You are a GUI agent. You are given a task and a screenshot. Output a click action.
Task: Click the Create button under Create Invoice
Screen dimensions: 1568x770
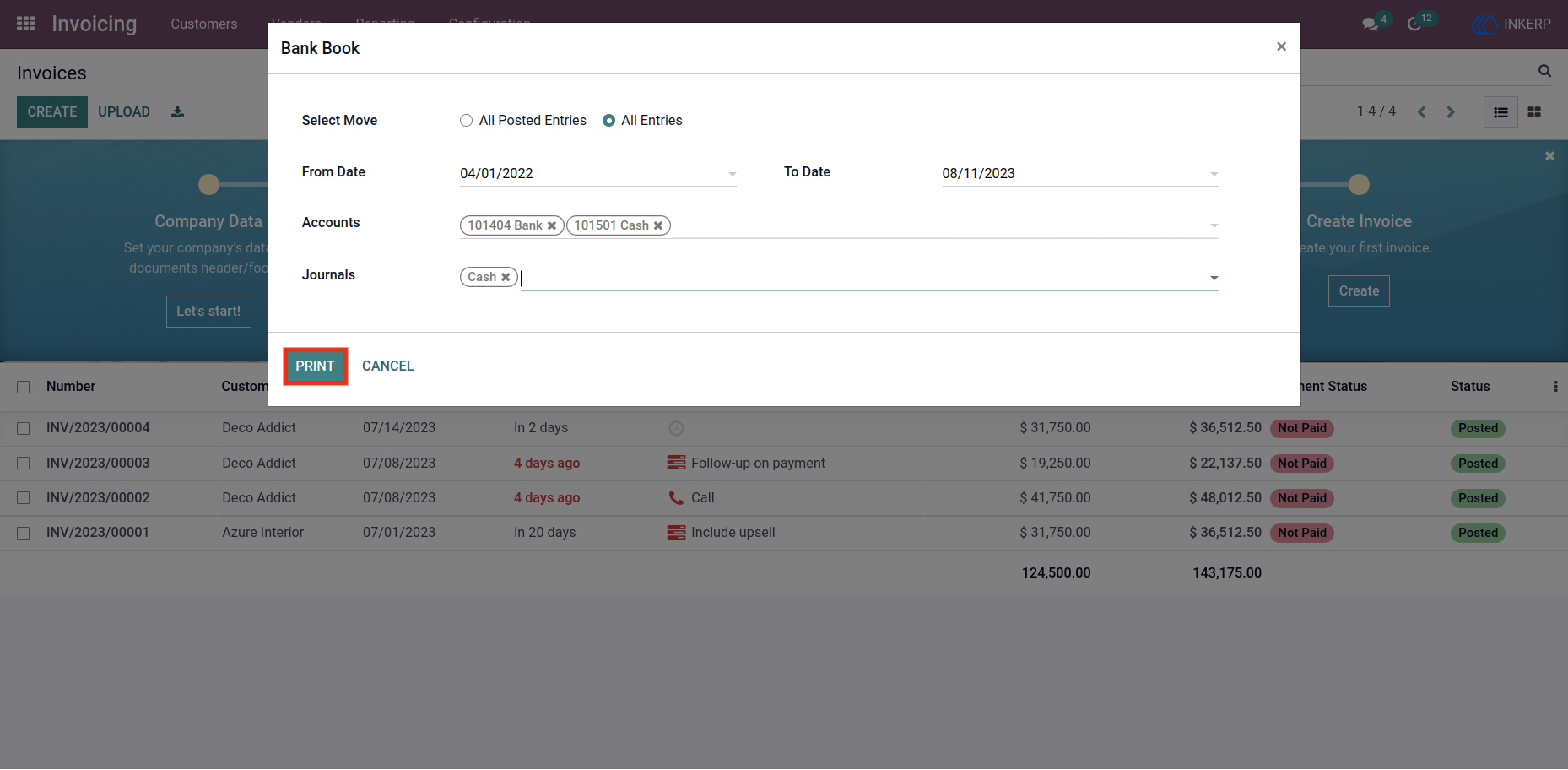pos(1359,290)
